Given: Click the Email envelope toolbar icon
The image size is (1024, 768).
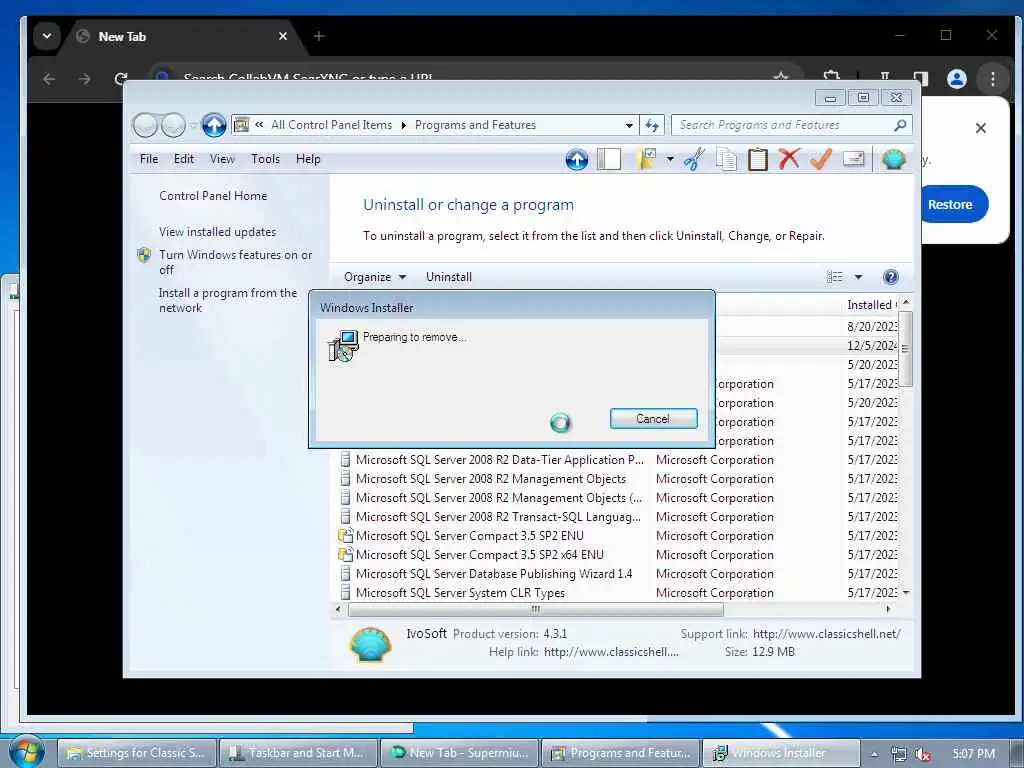Looking at the screenshot, I should click(x=853, y=159).
